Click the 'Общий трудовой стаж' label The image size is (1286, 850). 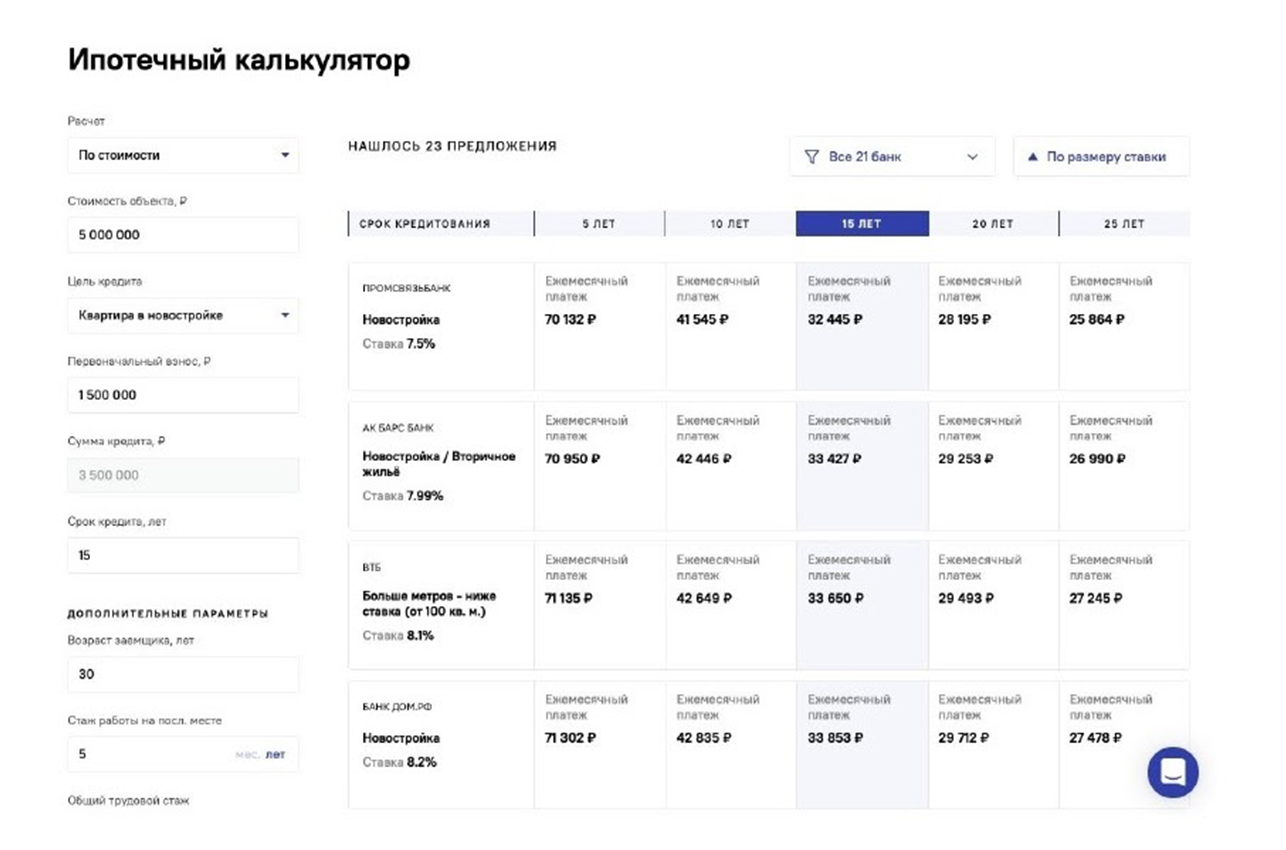[128, 801]
